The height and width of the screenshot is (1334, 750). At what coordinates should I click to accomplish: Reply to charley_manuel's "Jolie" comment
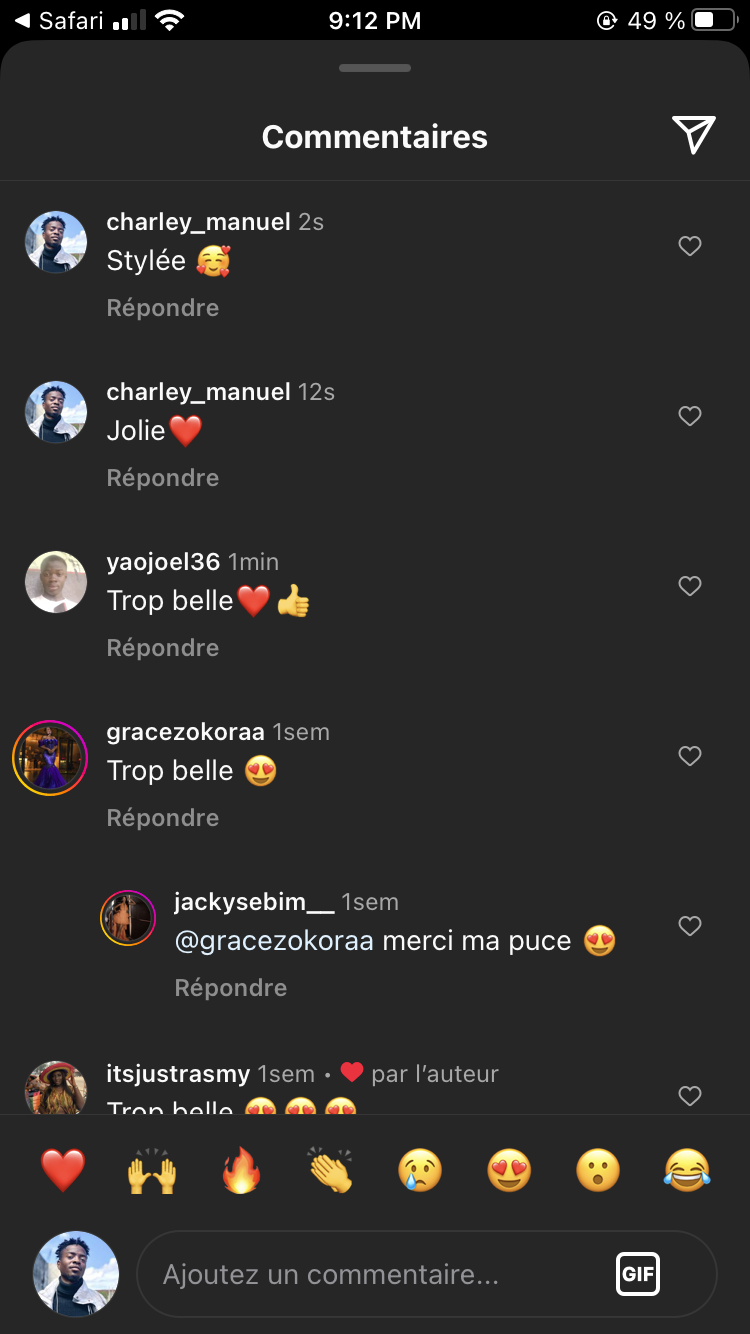point(163,478)
